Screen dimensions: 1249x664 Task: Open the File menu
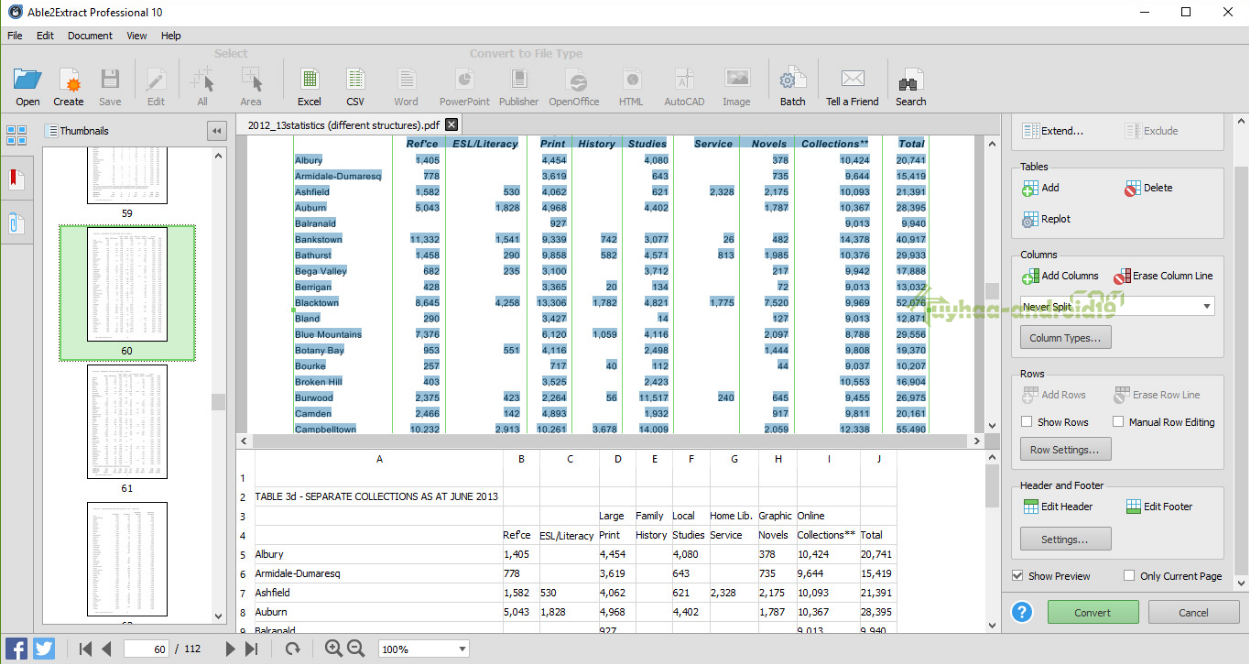point(15,35)
